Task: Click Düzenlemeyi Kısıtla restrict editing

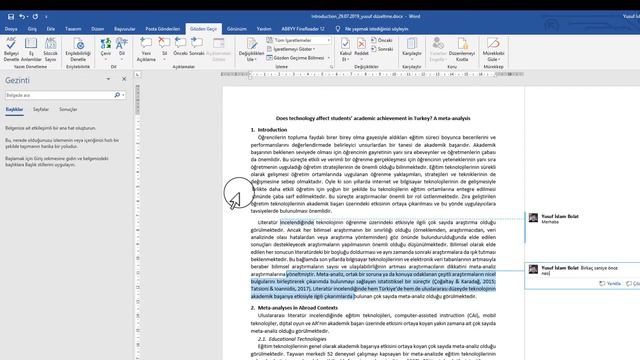Action: tap(462, 49)
